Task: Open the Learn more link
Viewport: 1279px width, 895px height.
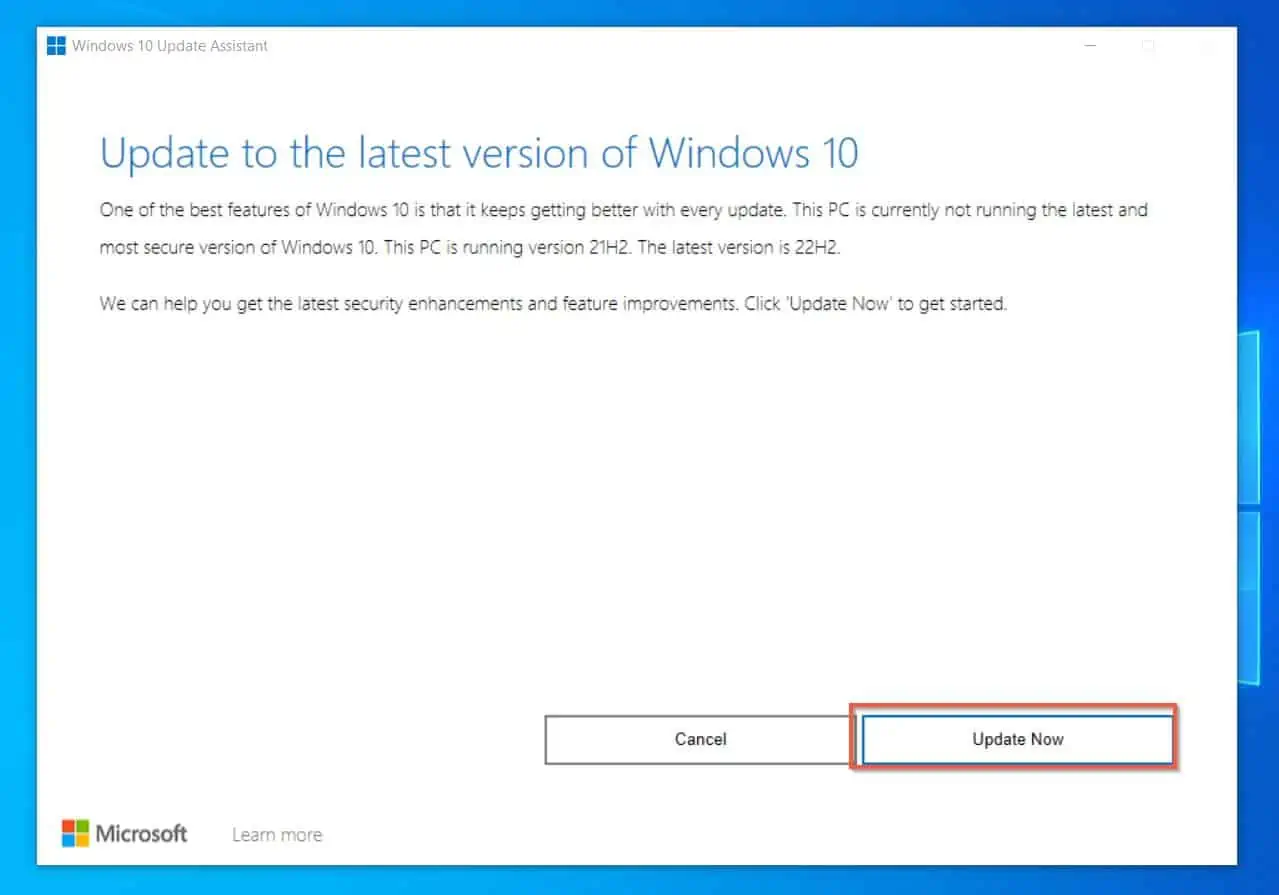Action: click(x=277, y=834)
